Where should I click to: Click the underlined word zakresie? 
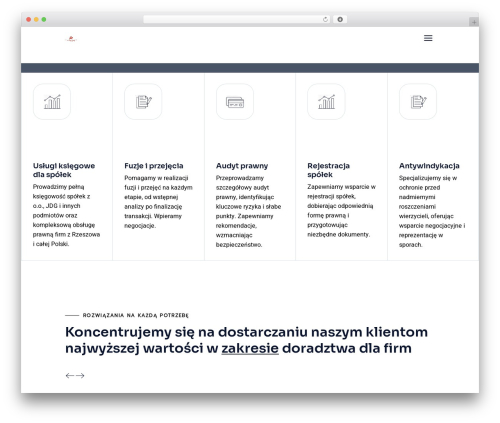pyautogui.click(x=250, y=348)
